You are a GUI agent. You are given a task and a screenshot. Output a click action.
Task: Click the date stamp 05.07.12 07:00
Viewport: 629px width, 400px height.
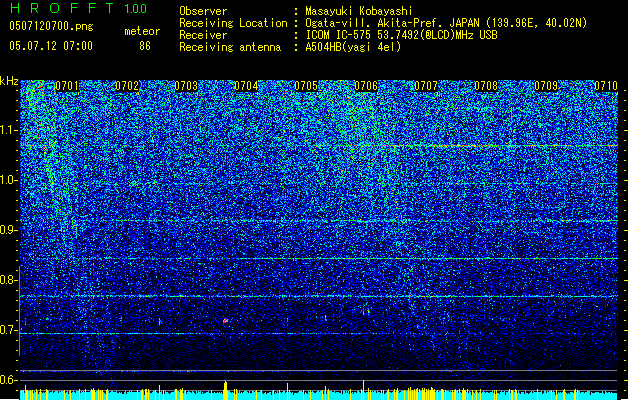click(51, 46)
